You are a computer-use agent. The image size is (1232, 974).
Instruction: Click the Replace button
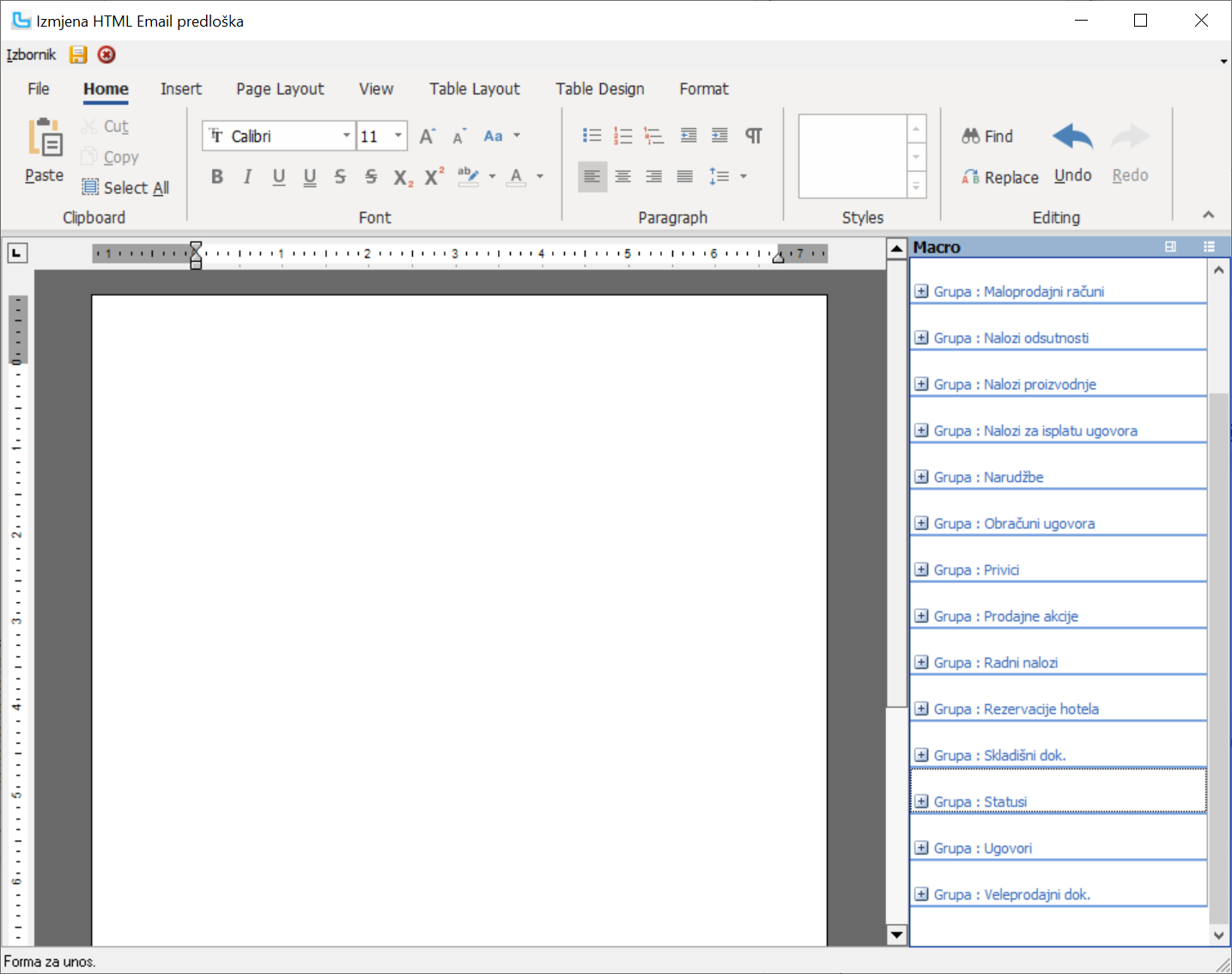(x=1000, y=177)
